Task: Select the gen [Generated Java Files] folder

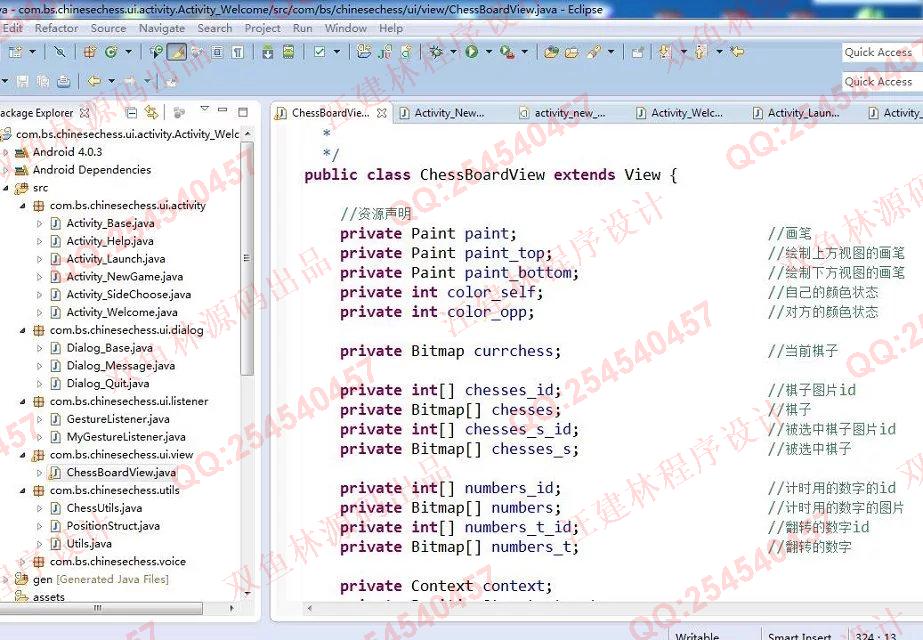Action: click(101, 579)
